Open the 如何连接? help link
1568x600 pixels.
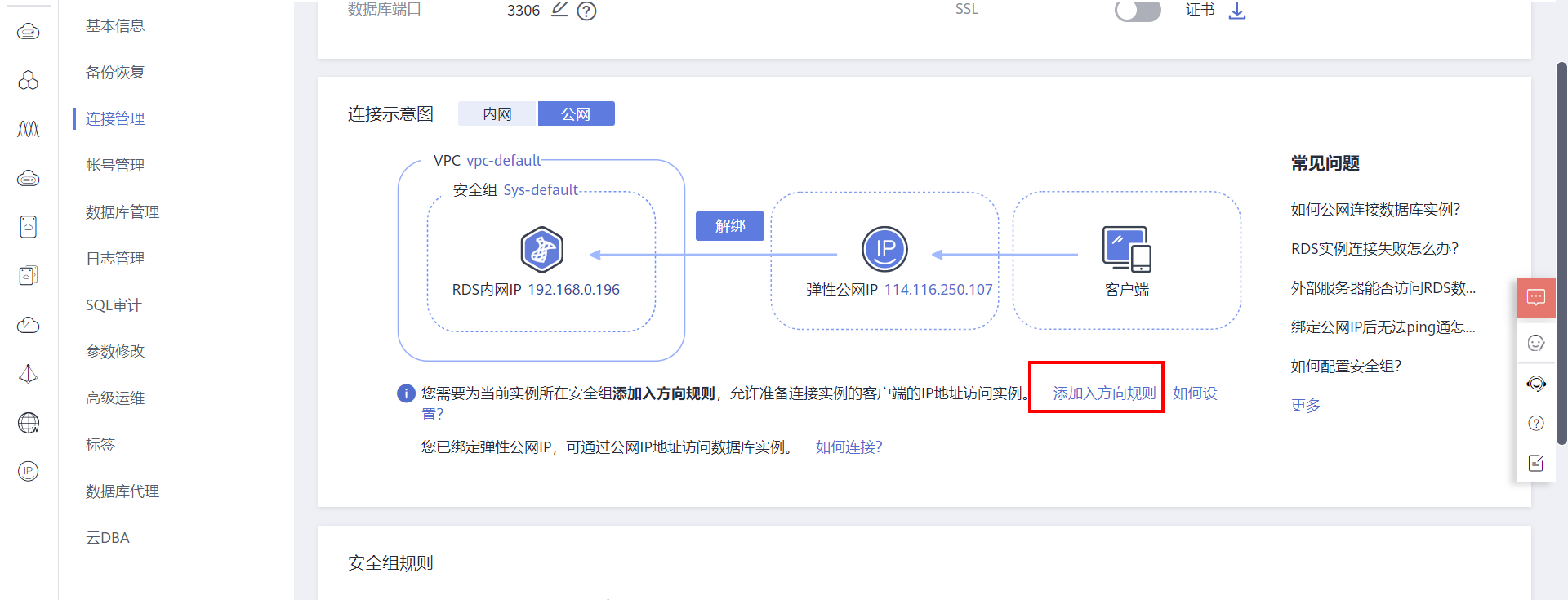point(849,447)
